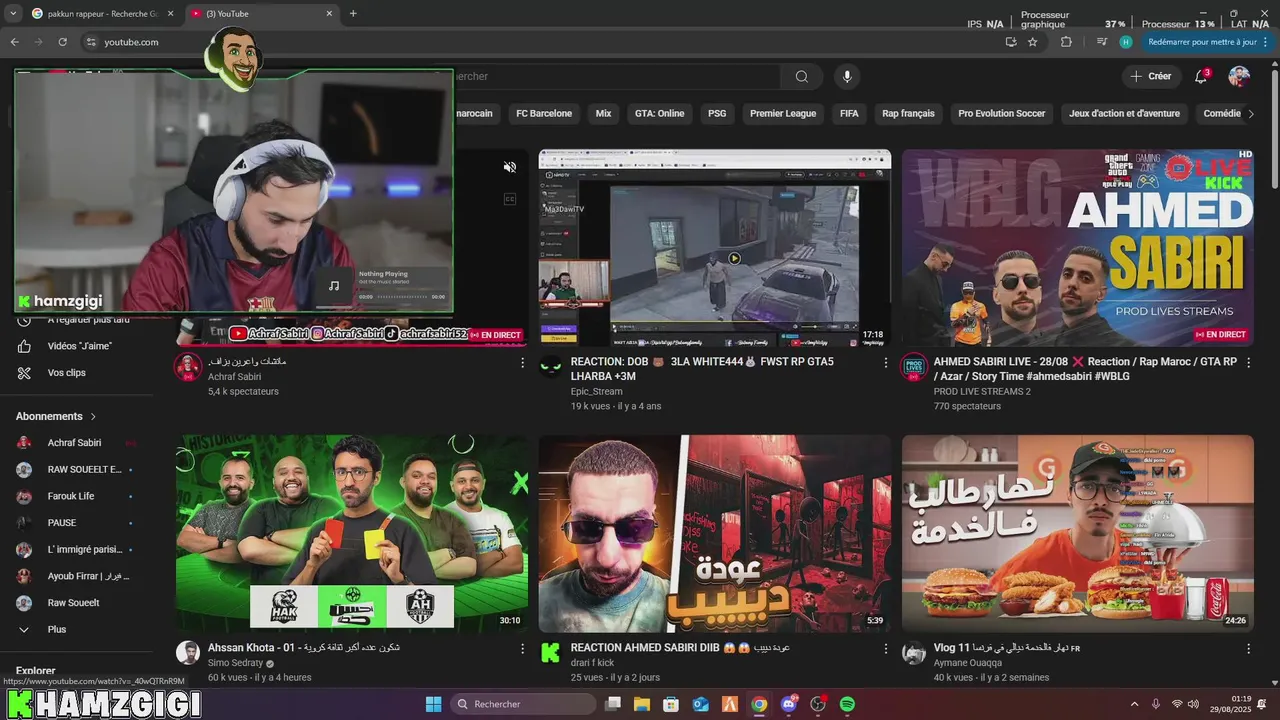Select the GTA: Online chip
The image size is (1280, 720).
659,114
